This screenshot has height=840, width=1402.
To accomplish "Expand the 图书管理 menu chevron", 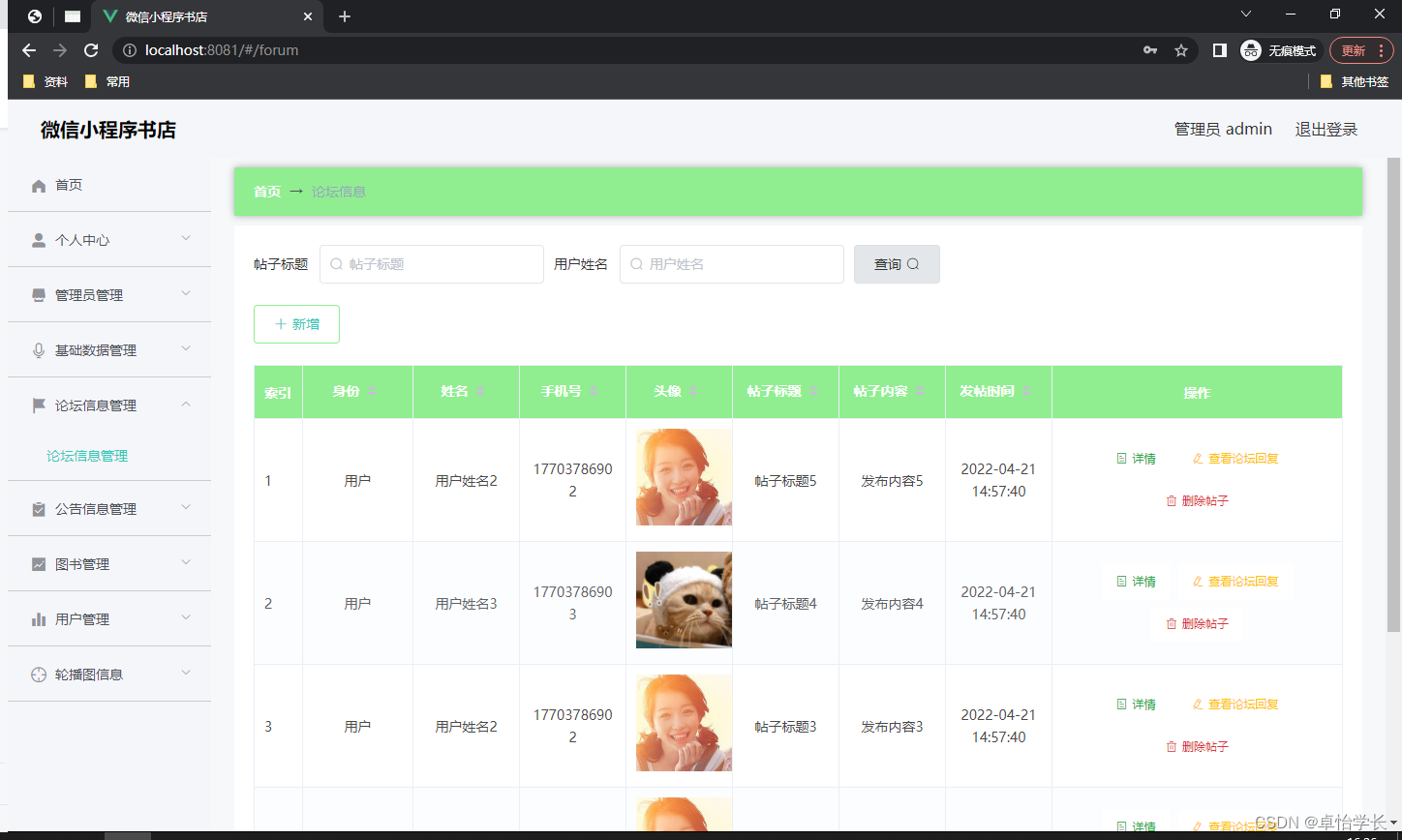I will pos(186,562).
